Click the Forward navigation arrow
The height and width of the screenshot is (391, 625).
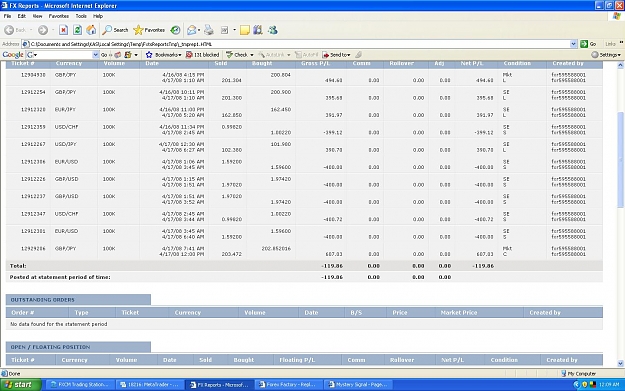point(43,30)
